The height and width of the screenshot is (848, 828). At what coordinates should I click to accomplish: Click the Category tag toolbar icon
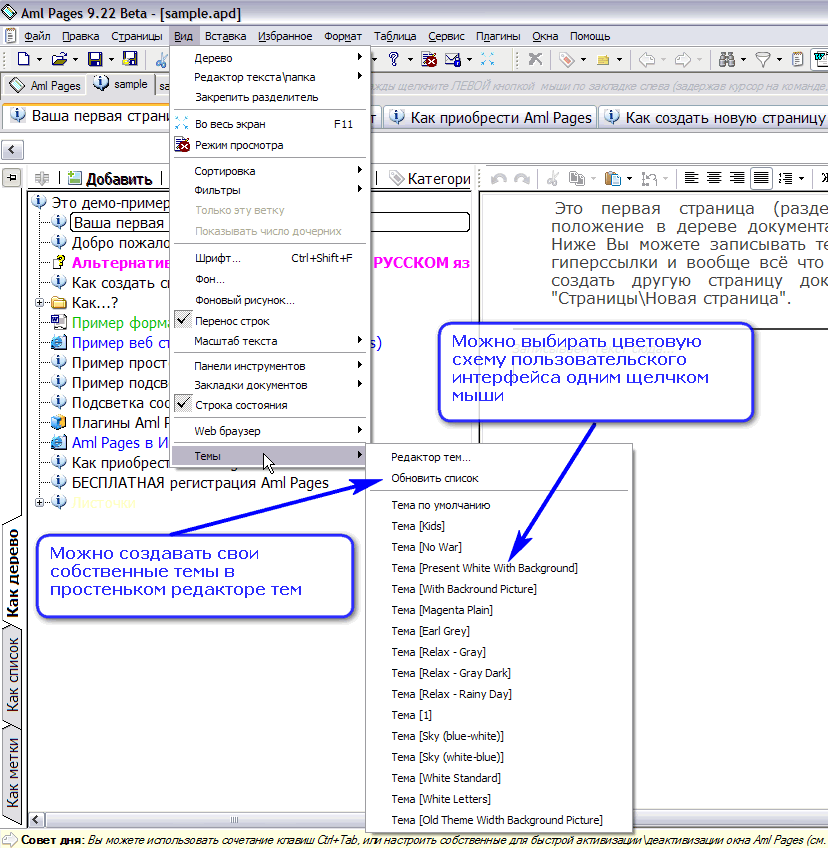point(566,59)
